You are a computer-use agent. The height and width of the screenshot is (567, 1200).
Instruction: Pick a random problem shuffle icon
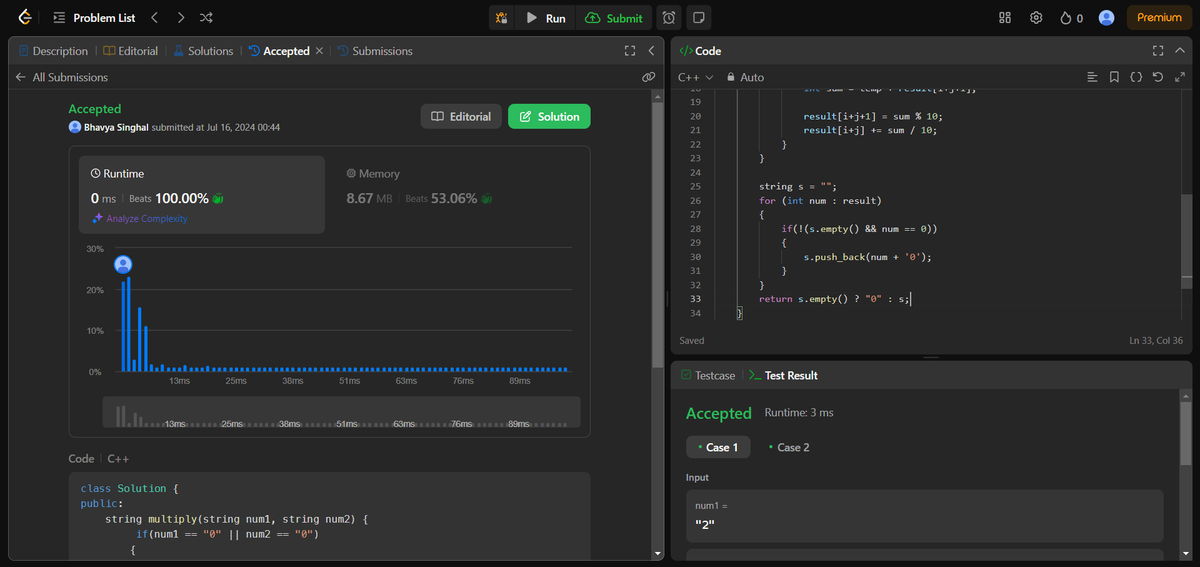coord(205,18)
